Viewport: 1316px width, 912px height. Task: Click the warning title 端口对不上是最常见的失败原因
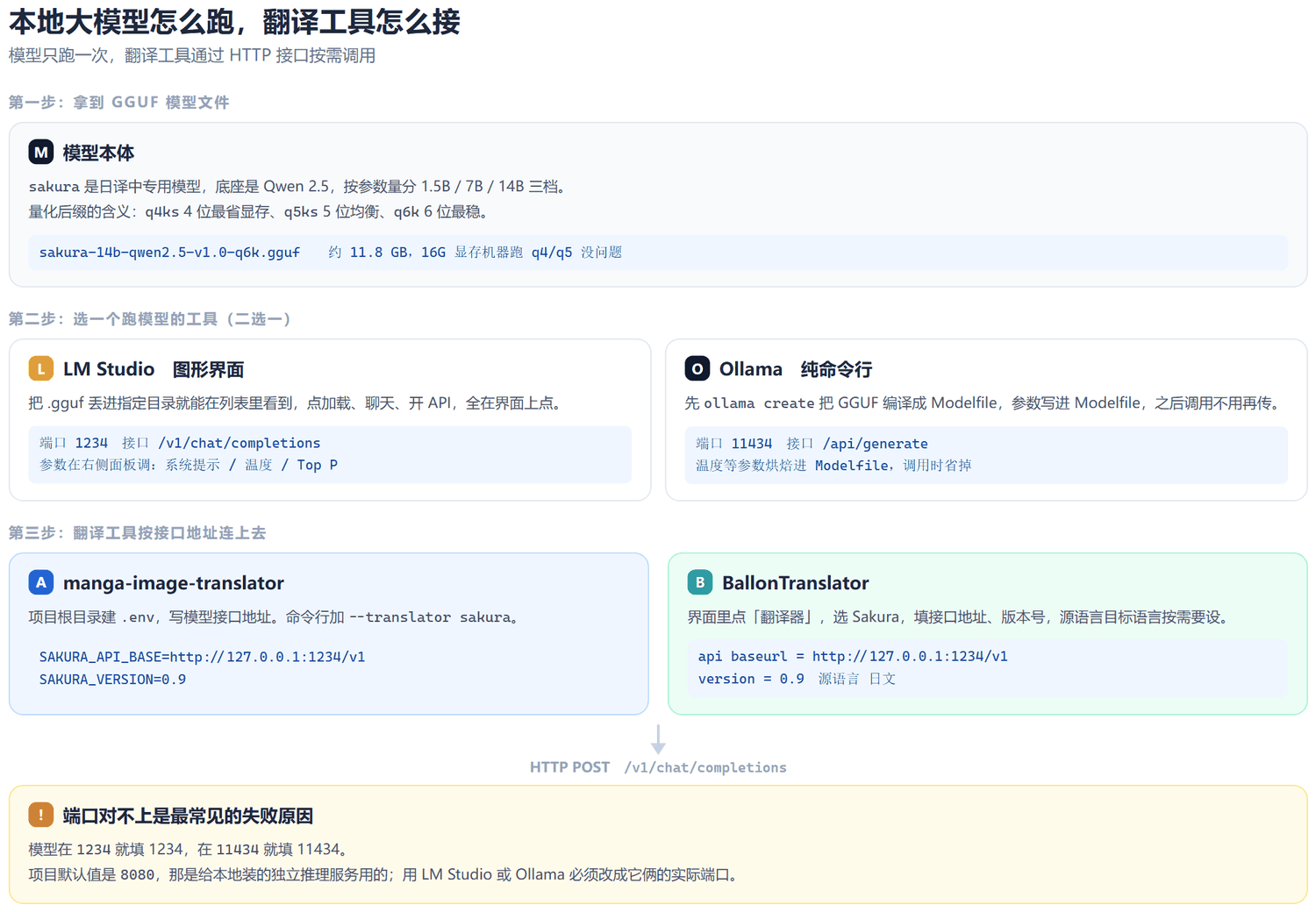point(188,816)
